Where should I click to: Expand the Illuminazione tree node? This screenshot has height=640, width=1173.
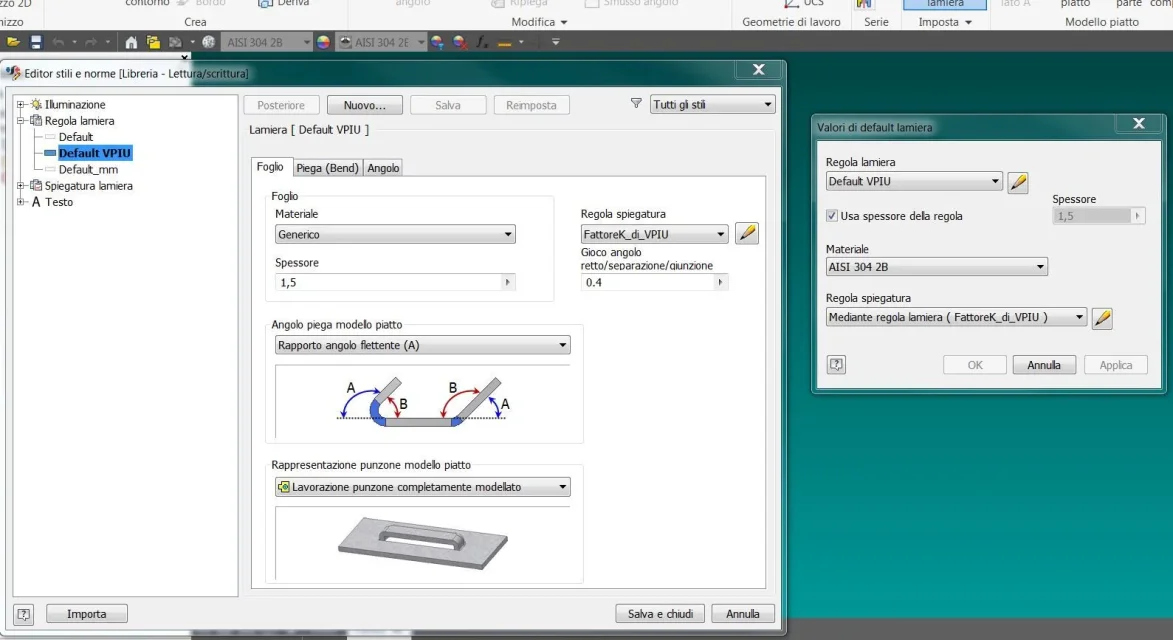click(x=20, y=105)
